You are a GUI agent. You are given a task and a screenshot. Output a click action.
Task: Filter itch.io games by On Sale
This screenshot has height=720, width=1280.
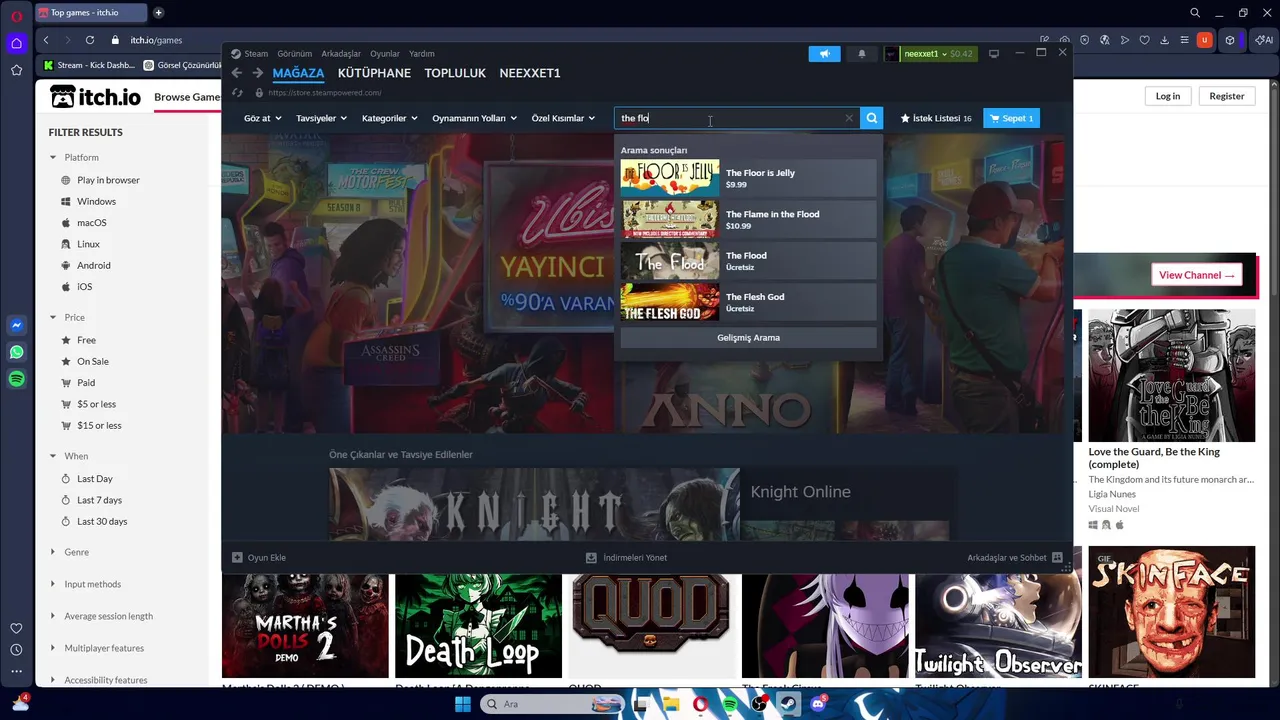click(x=92, y=361)
